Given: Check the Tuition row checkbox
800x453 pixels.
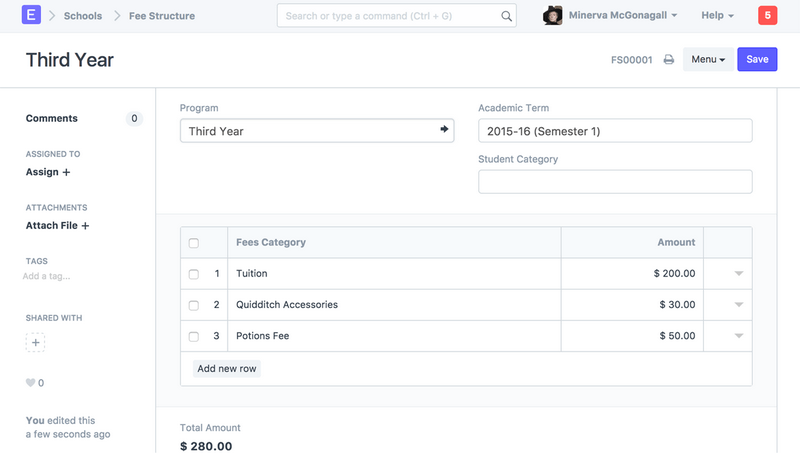Looking at the screenshot, I should coord(194,274).
